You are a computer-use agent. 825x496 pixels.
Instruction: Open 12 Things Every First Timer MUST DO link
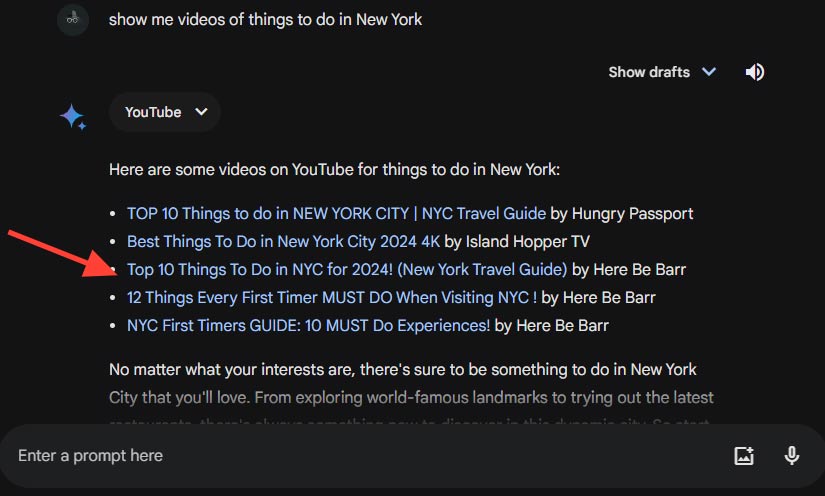click(x=332, y=298)
